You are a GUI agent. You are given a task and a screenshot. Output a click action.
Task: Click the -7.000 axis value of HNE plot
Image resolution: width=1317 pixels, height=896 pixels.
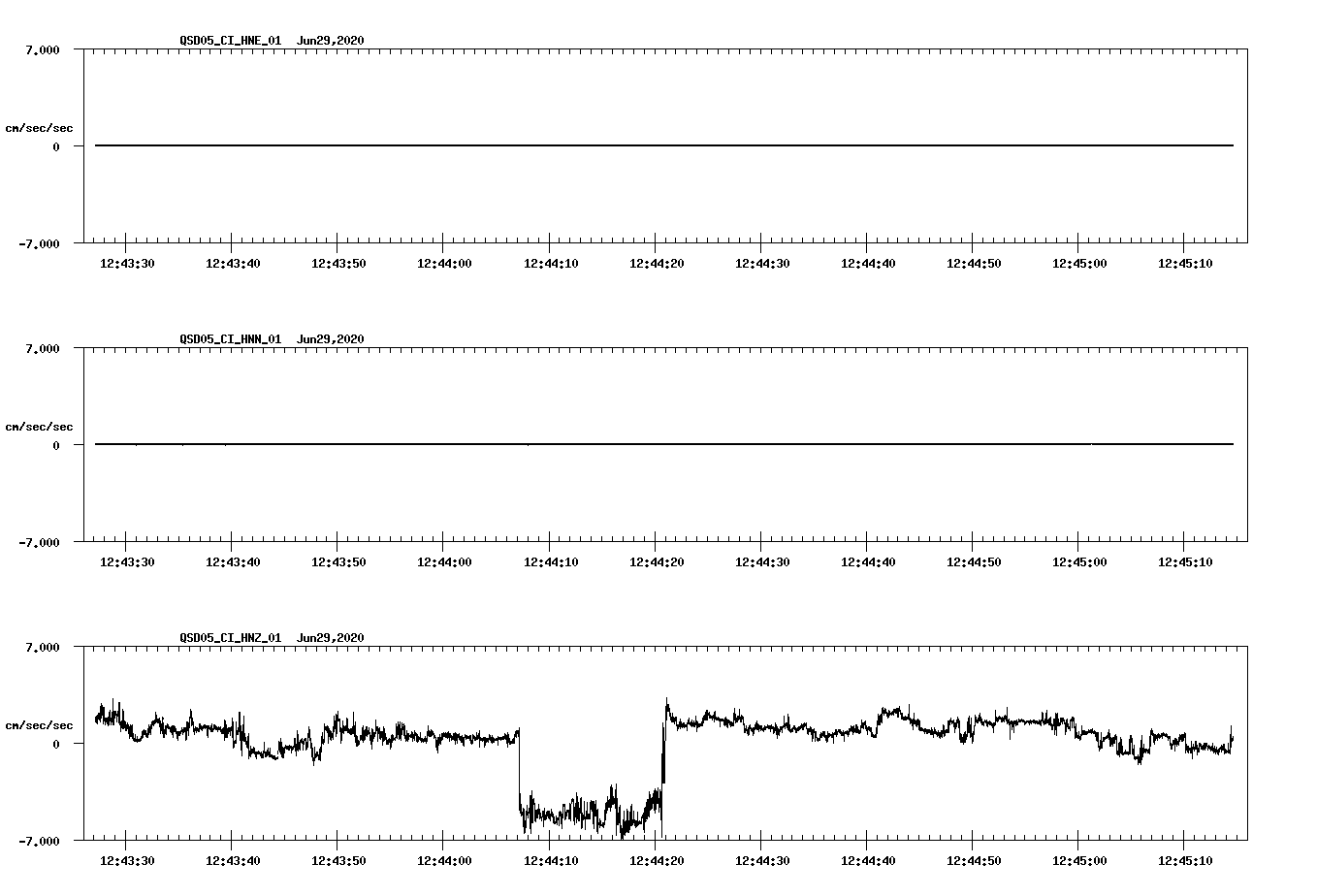[39, 244]
